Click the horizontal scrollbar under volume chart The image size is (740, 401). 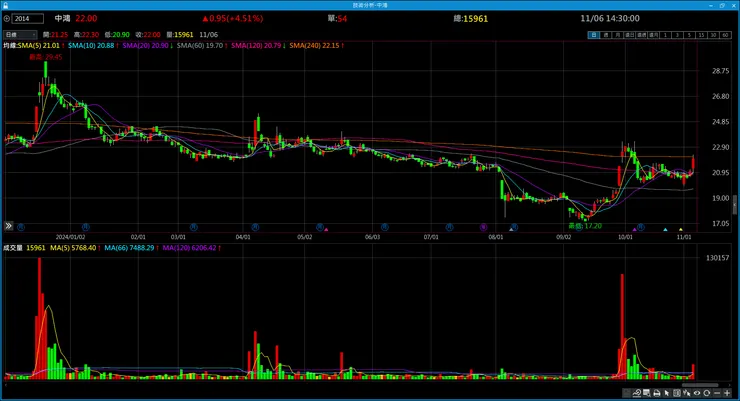tap(700, 385)
